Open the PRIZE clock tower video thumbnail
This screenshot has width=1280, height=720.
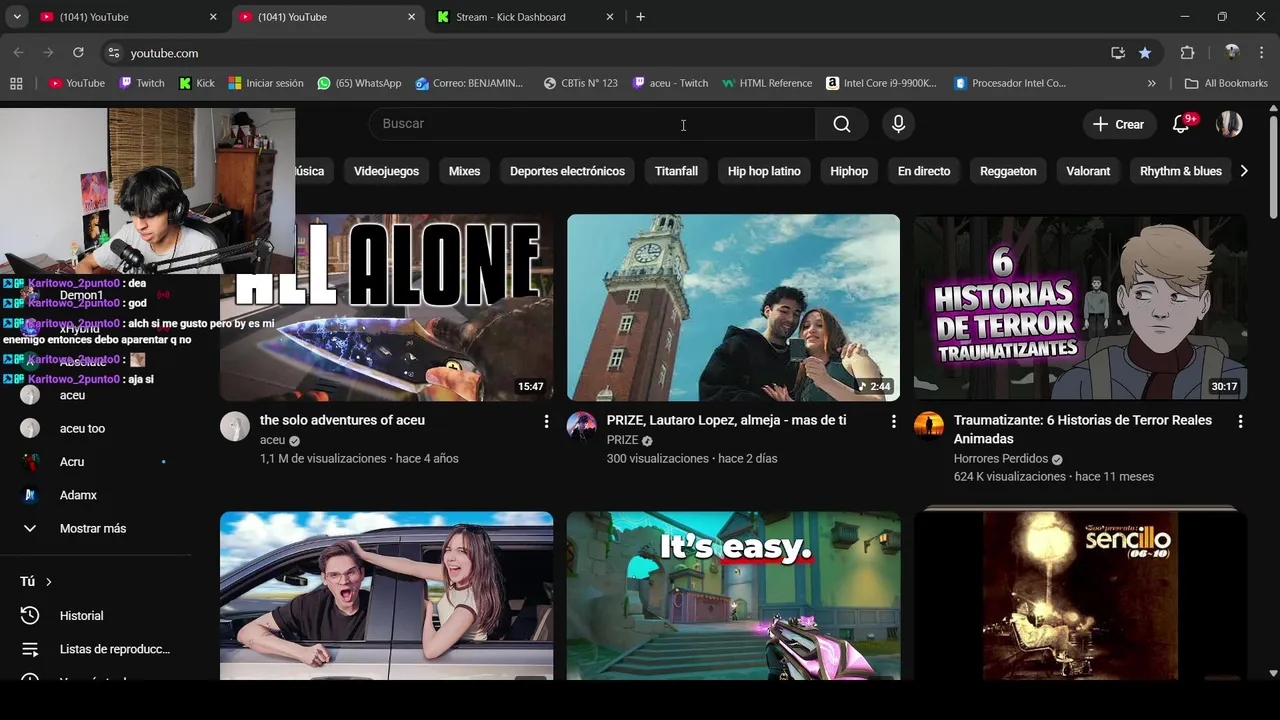point(733,308)
